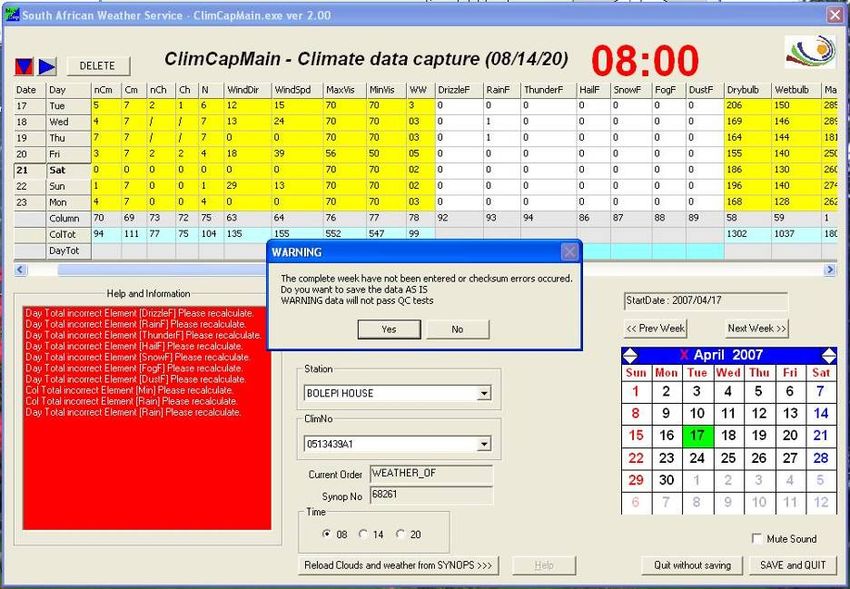This screenshot has width=850, height=589.
Task: Click the StartDate field 2007/04/17
Action: (706, 301)
